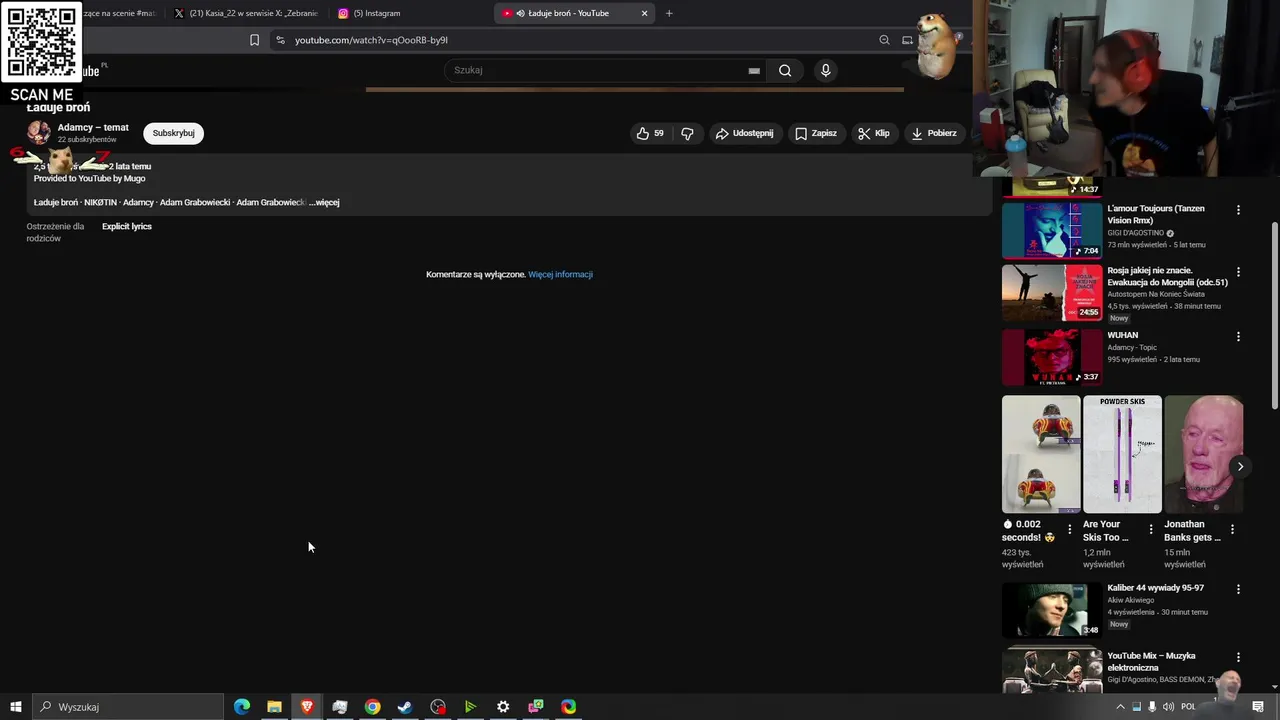This screenshot has width=1280, height=720.
Task: Expand description with ...więcej
Action: pyautogui.click(x=324, y=202)
